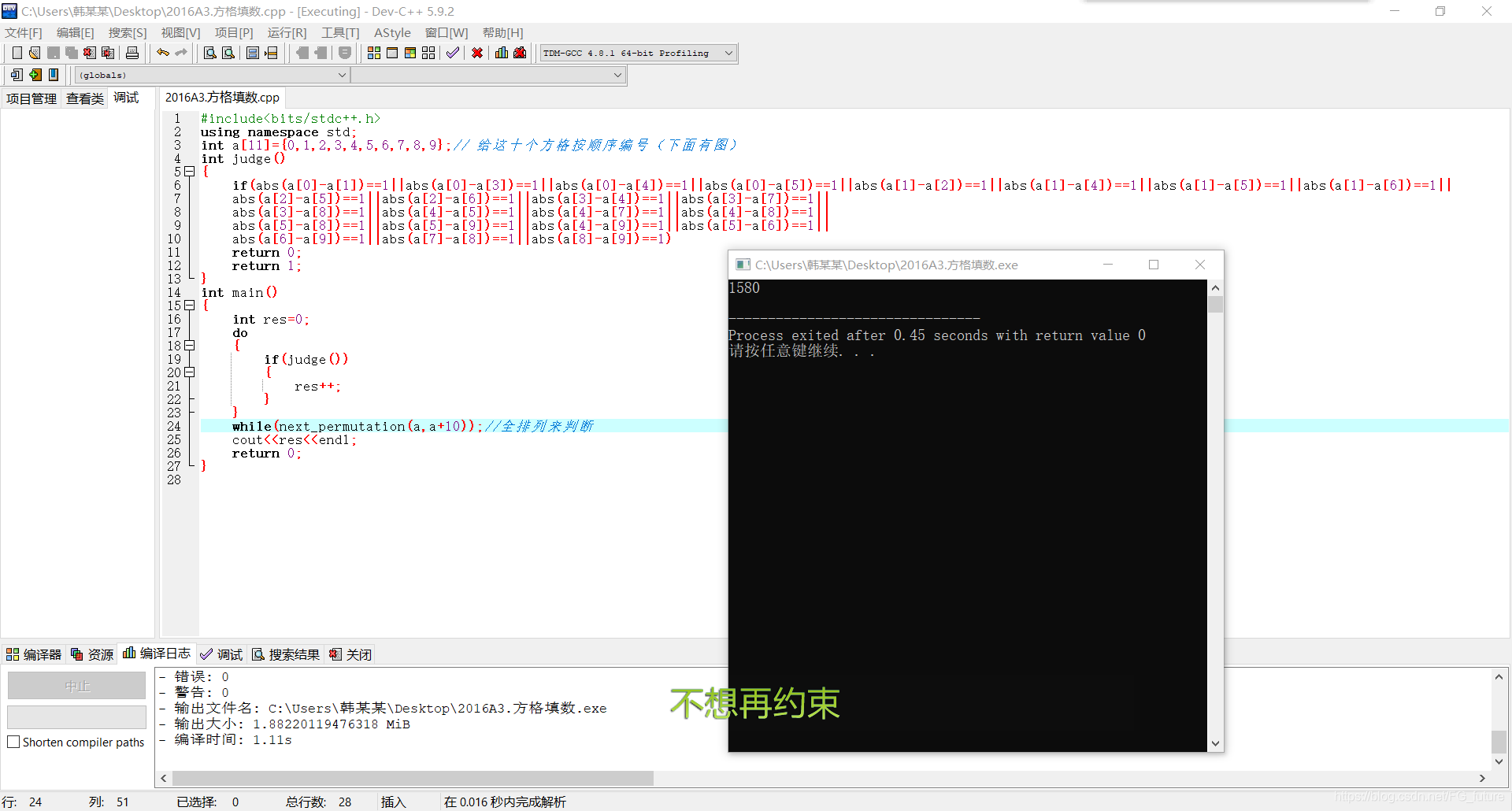Switch to the left-panel 调试 tab

126,98
